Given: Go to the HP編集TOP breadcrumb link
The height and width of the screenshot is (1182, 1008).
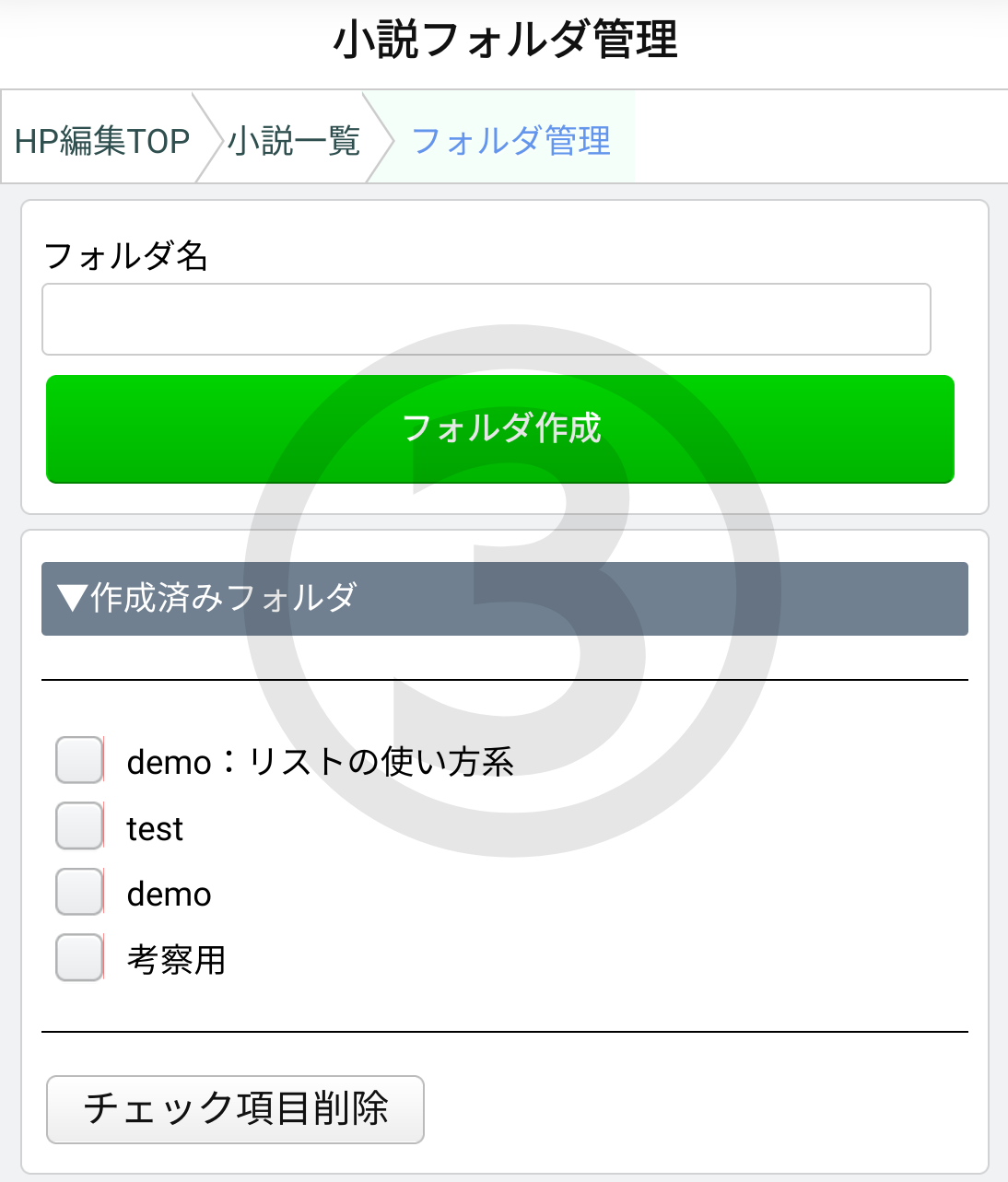Looking at the screenshot, I should [101, 141].
